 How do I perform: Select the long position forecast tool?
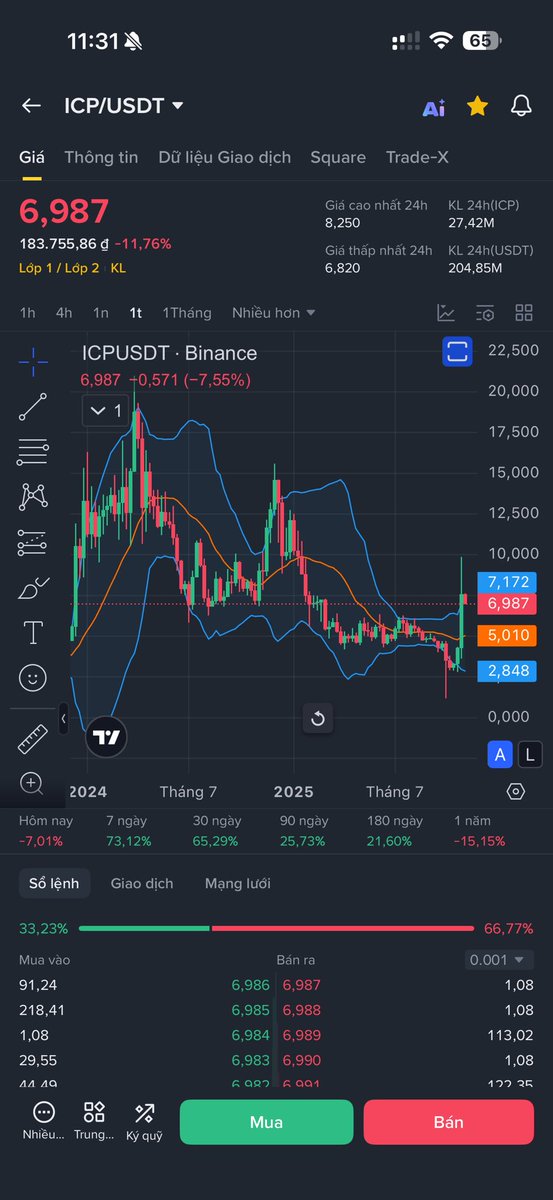(x=33, y=542)
